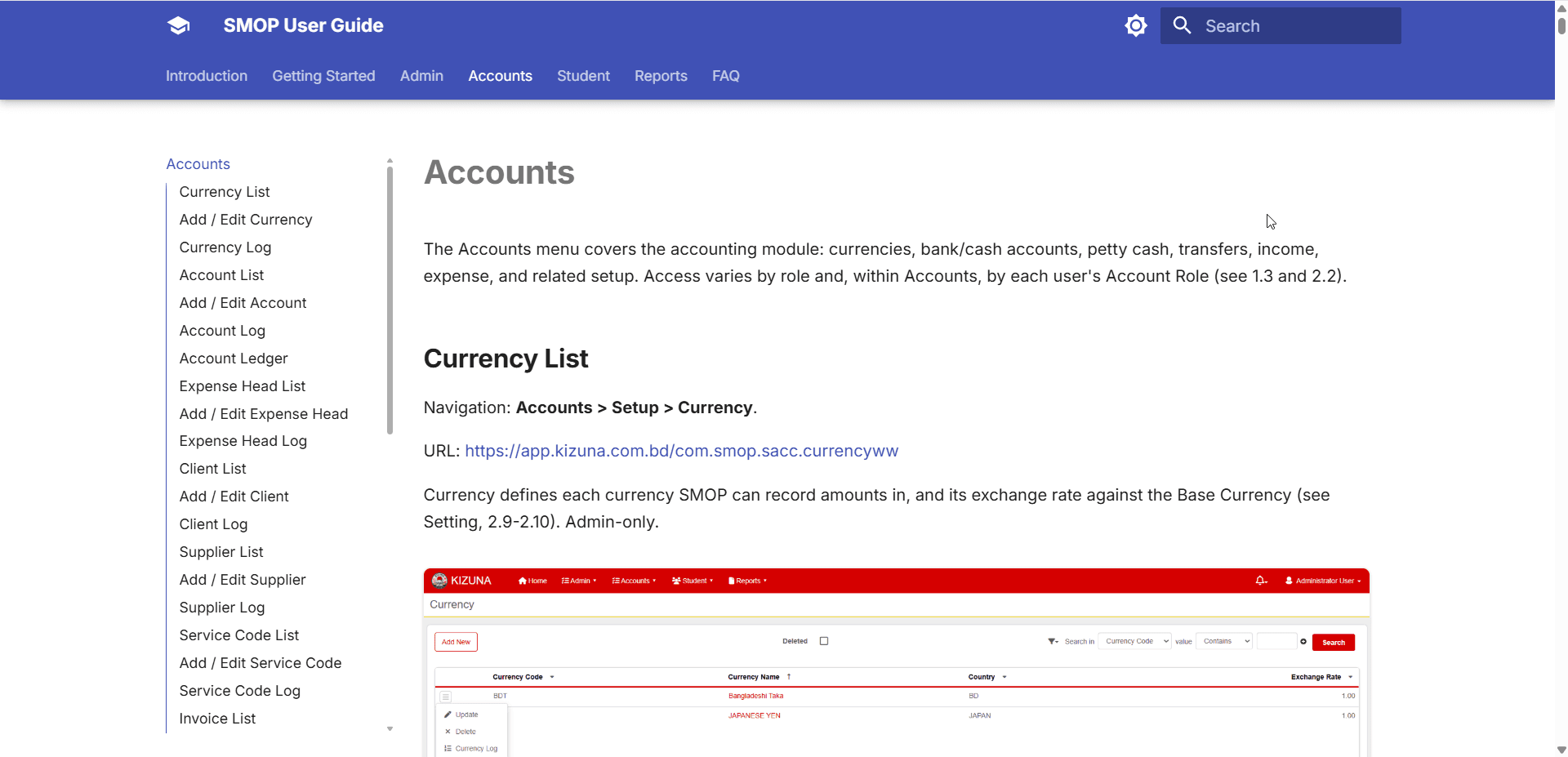Click the page scrollbar down arrow
Image resolution: width=1568 pixels, height=757 pixels.
pos(1561,750)
